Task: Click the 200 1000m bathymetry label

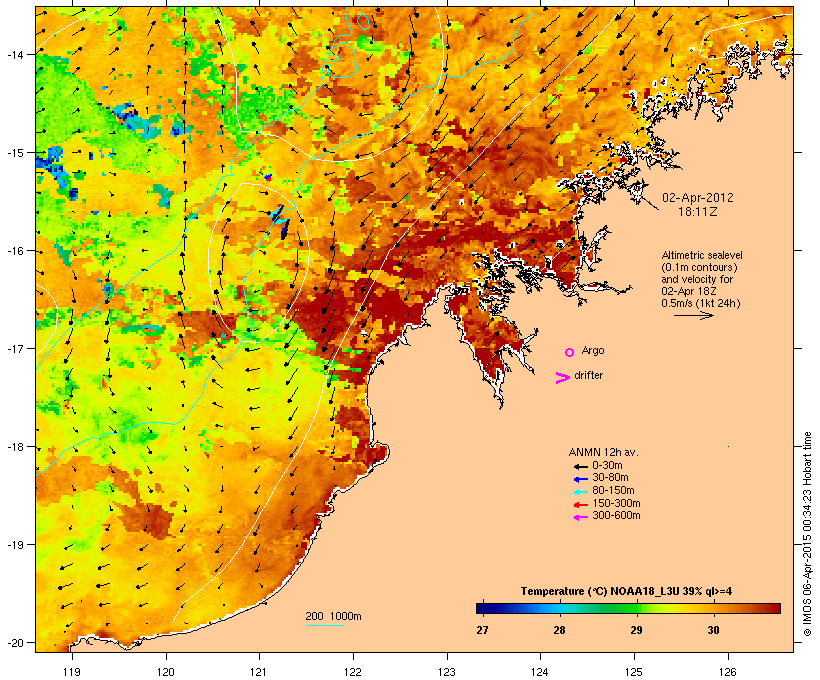Action: [x=333, y=616]
